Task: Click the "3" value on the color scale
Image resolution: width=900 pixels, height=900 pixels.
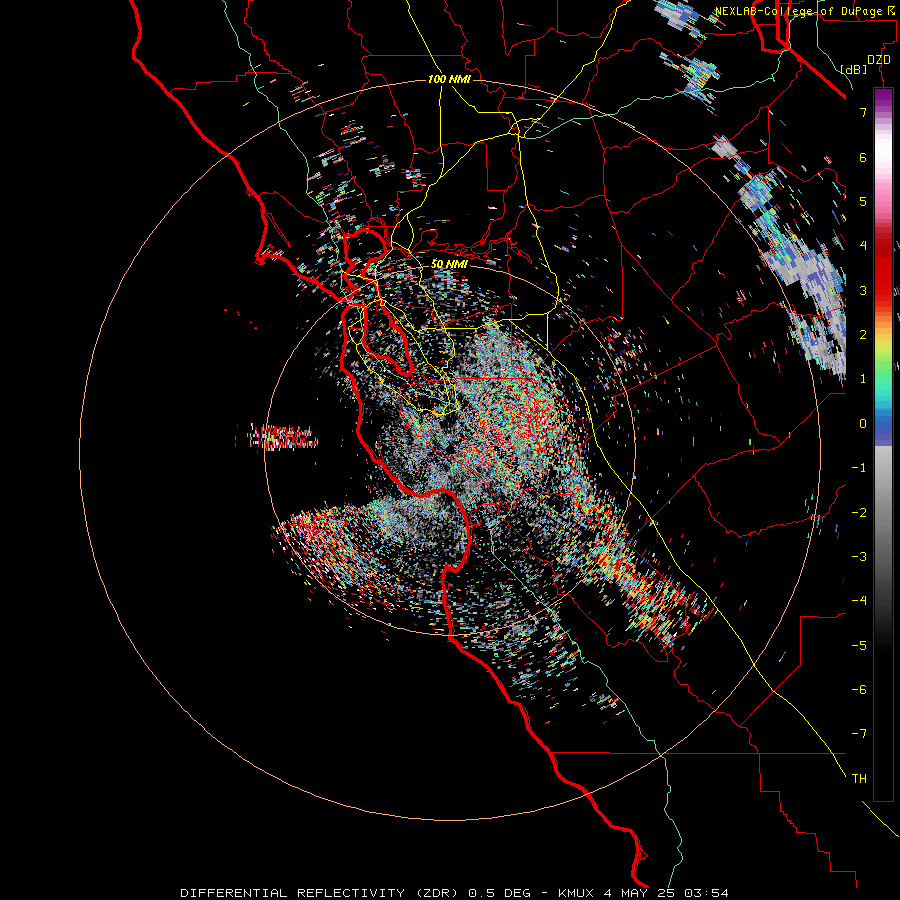Action: click(x=863, y=290)
